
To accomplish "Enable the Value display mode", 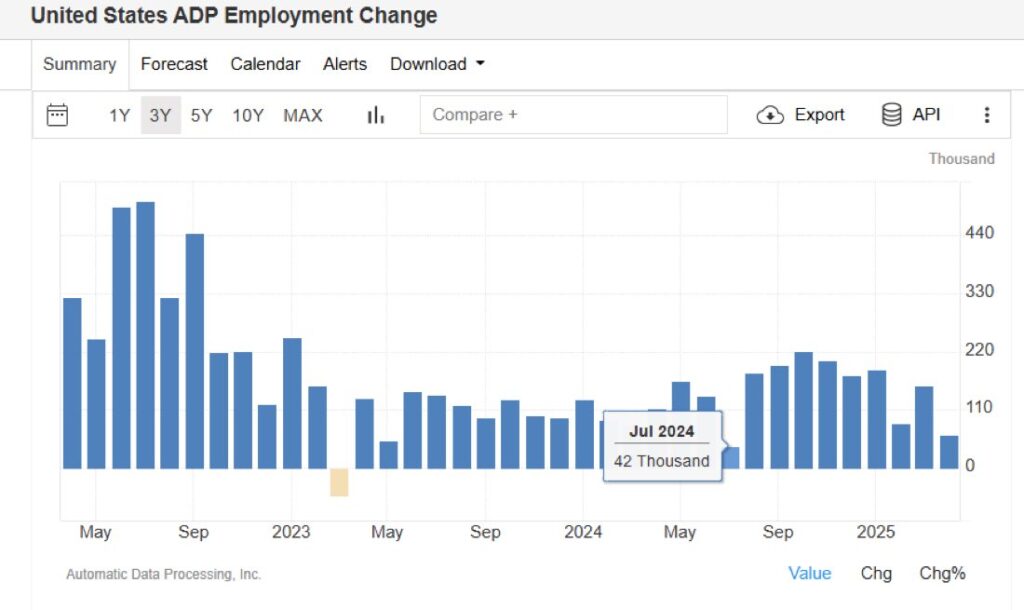I will pos(810,573).
